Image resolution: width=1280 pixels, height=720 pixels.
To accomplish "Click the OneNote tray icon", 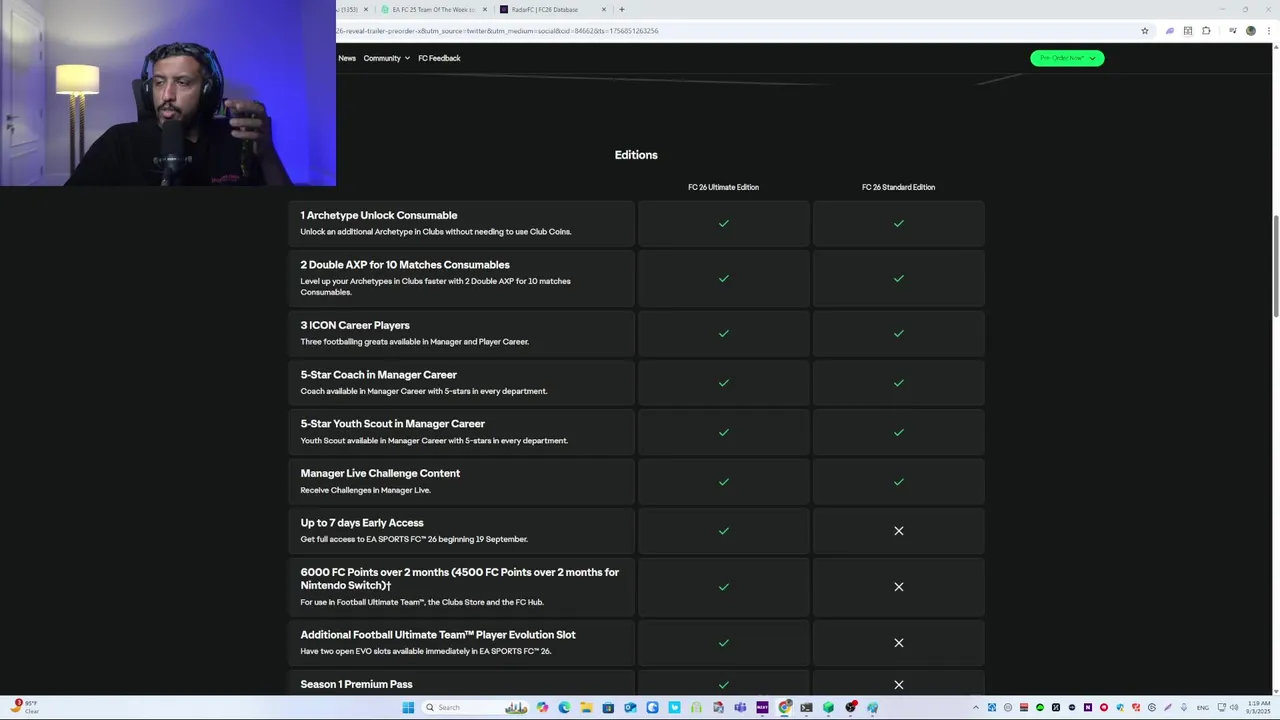I will point(1088,708).
